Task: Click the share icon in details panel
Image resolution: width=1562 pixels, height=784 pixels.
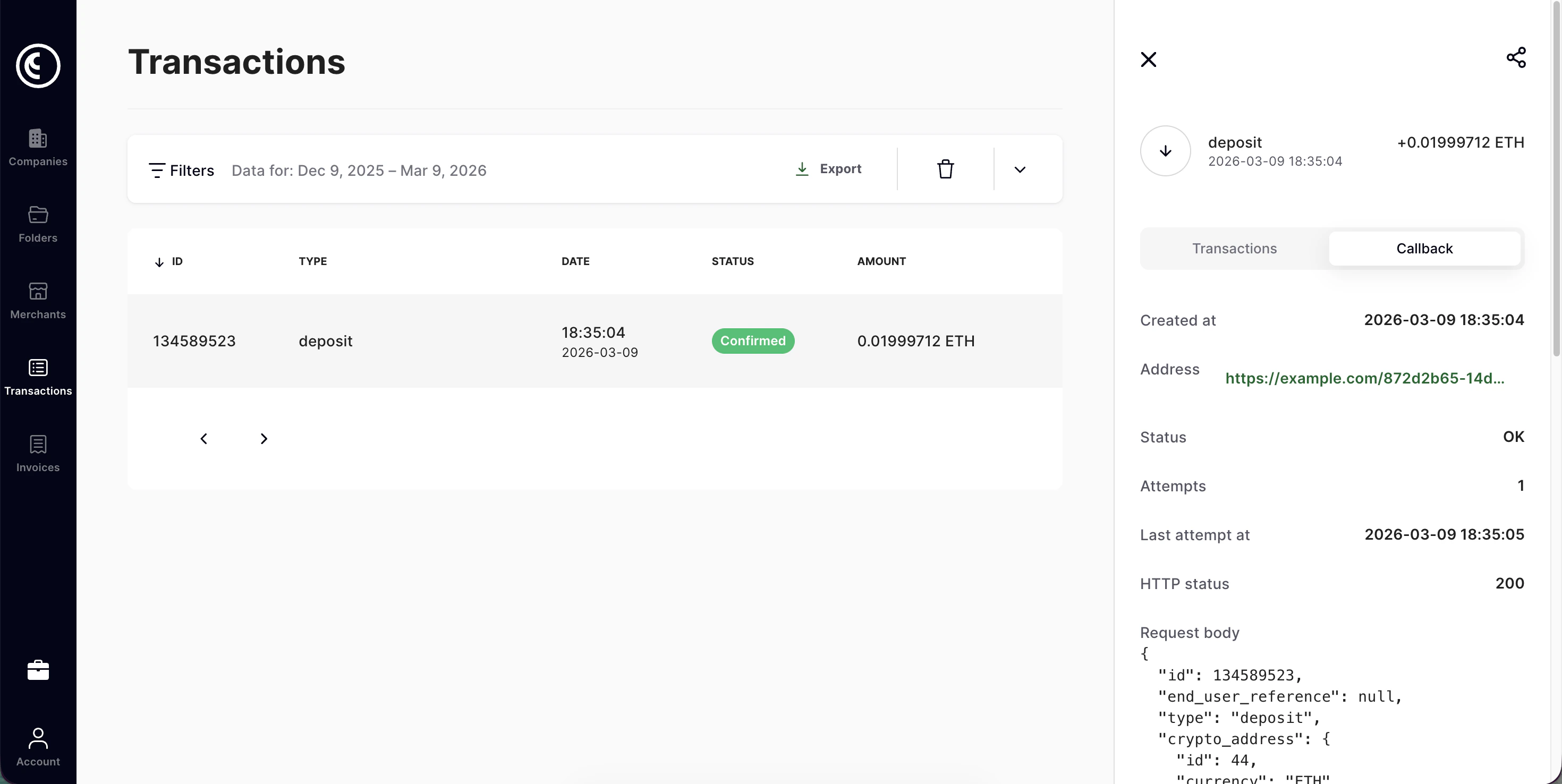Action: (x=1515, y=57)
